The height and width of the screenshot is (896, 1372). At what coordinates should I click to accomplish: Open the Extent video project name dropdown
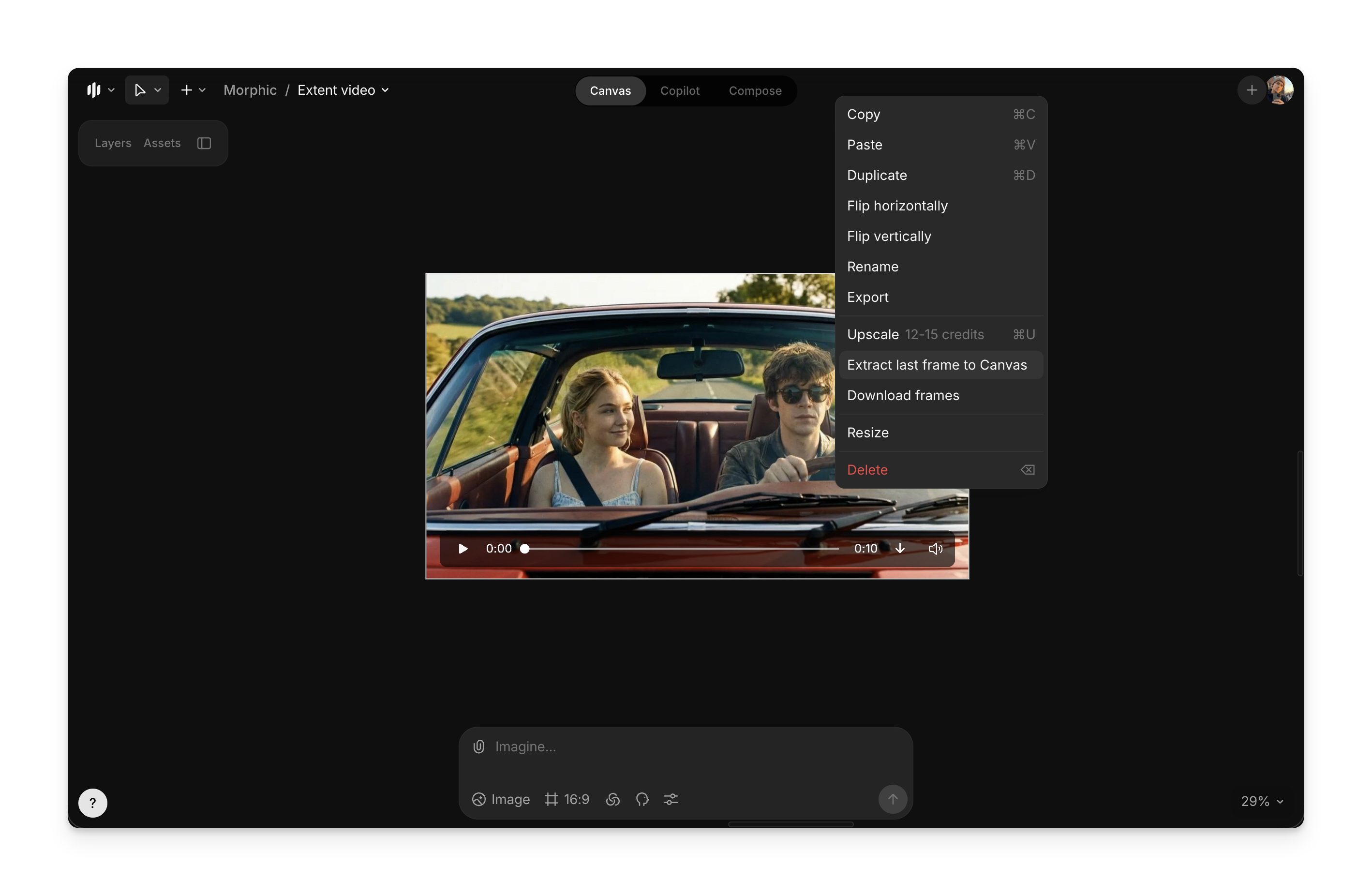point(343,90)
